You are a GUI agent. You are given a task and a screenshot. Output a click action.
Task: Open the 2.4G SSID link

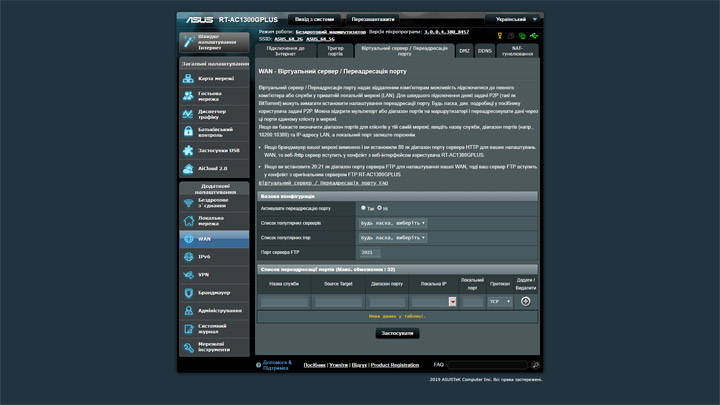pyautogui.click(x=288, y=39)
